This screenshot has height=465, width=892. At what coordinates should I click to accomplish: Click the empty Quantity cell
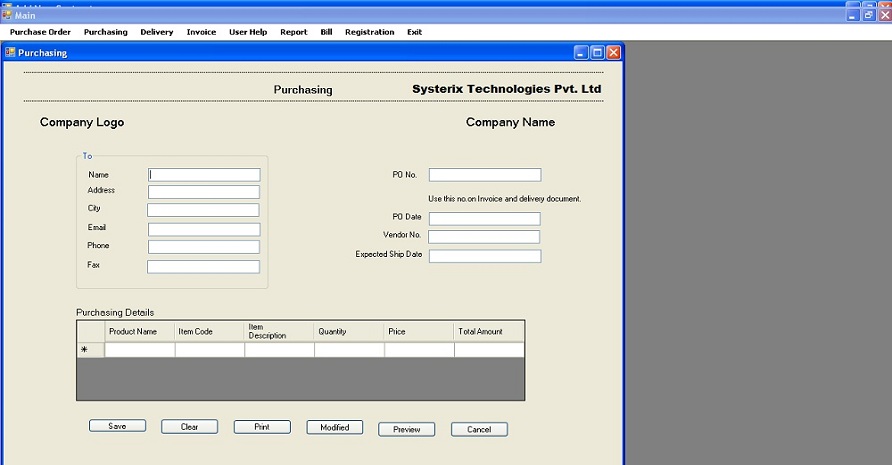click(x=349, y=349)
